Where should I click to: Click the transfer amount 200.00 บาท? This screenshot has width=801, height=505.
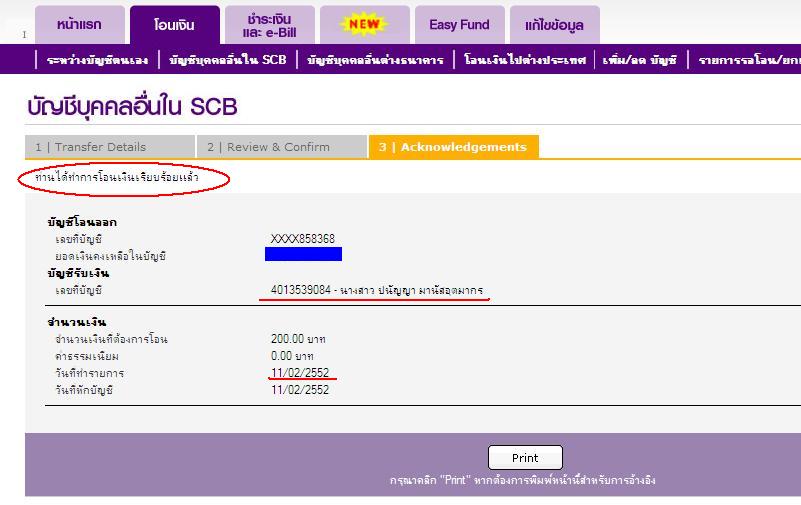(x=298, y=339)
